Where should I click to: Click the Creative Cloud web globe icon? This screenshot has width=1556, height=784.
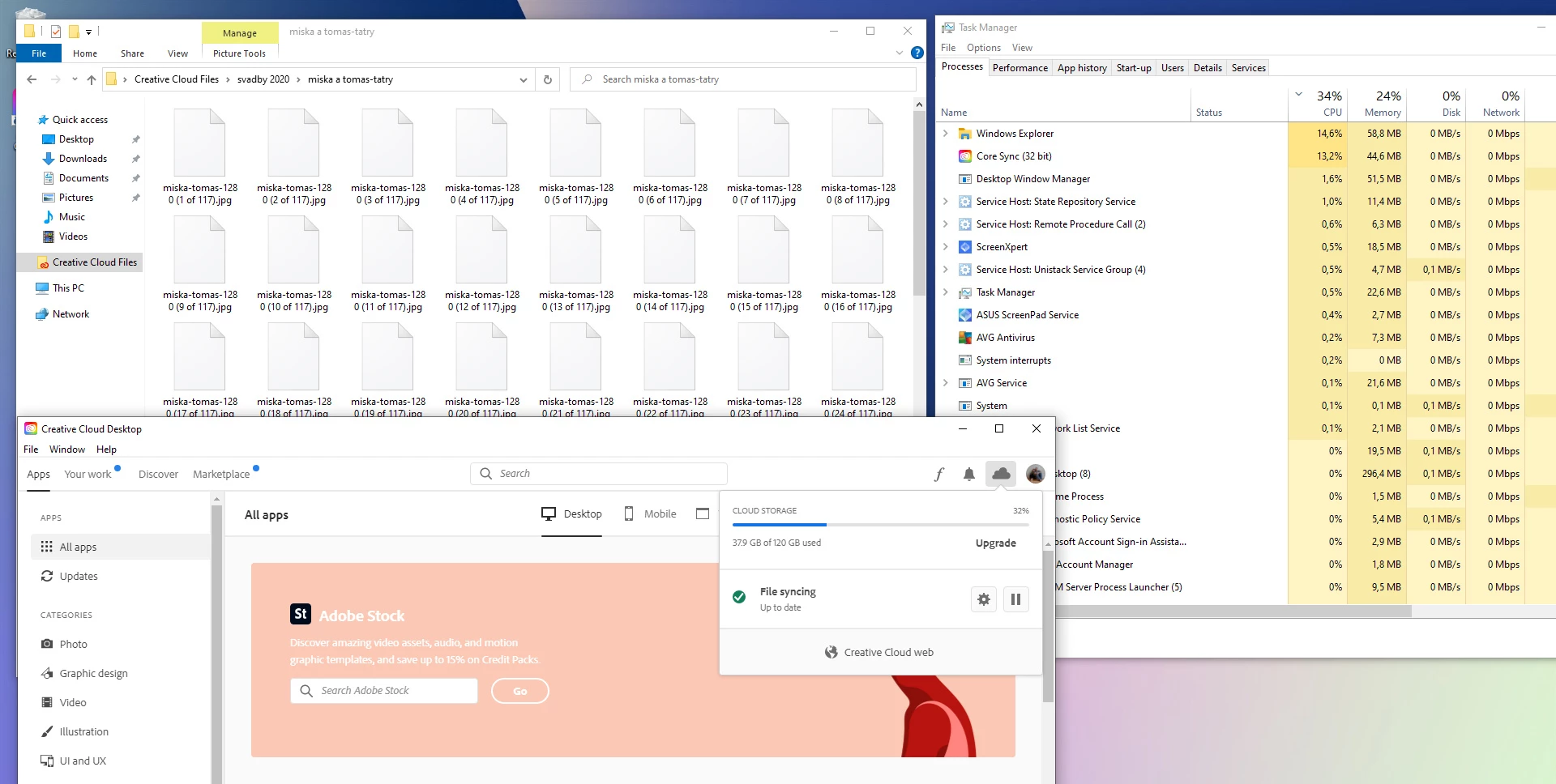coord(831,652)
